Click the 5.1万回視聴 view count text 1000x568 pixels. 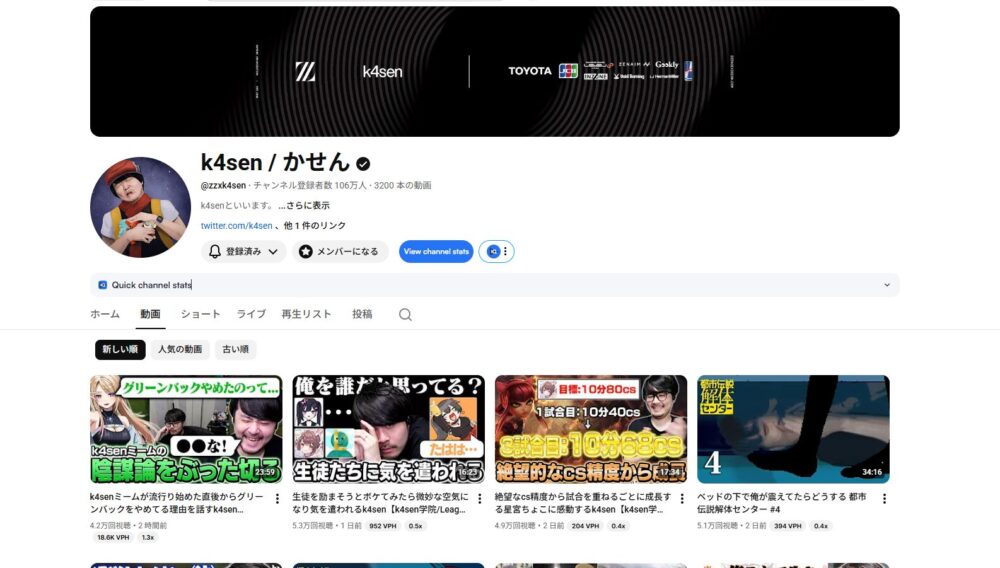717,526
